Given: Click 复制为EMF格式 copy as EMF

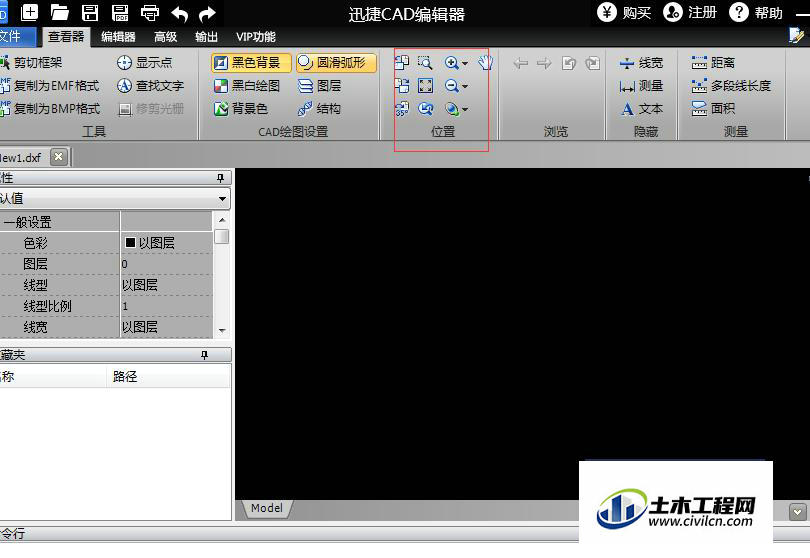Looking at the screenshot, I should 50,85.
